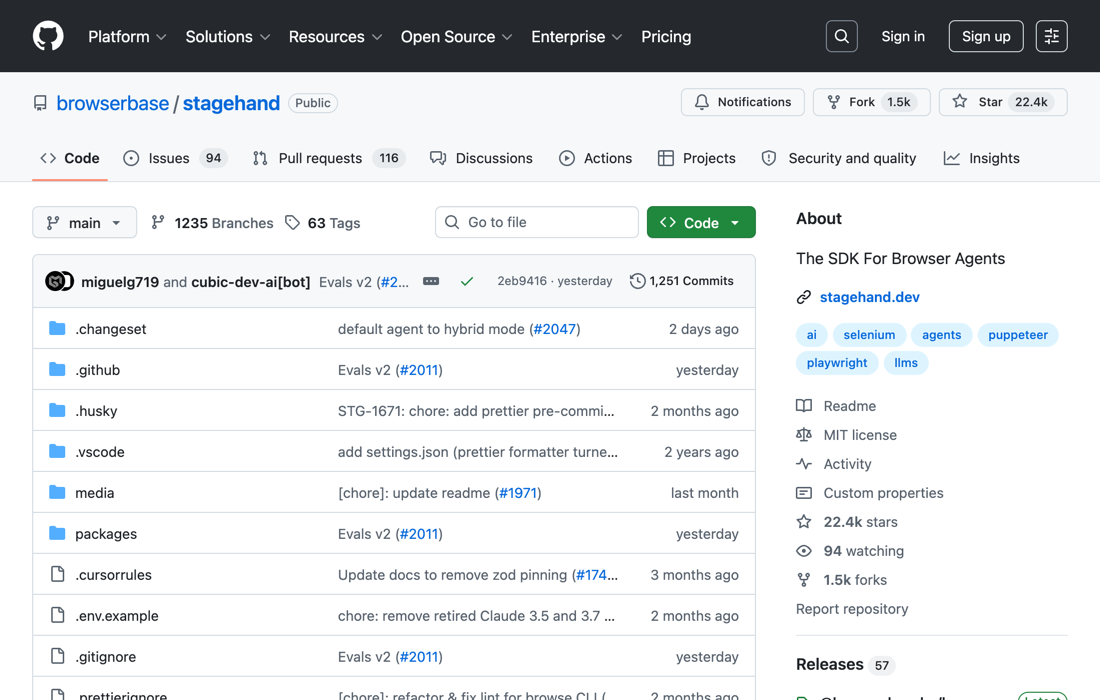Open the Activity pulse icon
The width and height of the screenshot is (1100, 700).
coord(804,464)
